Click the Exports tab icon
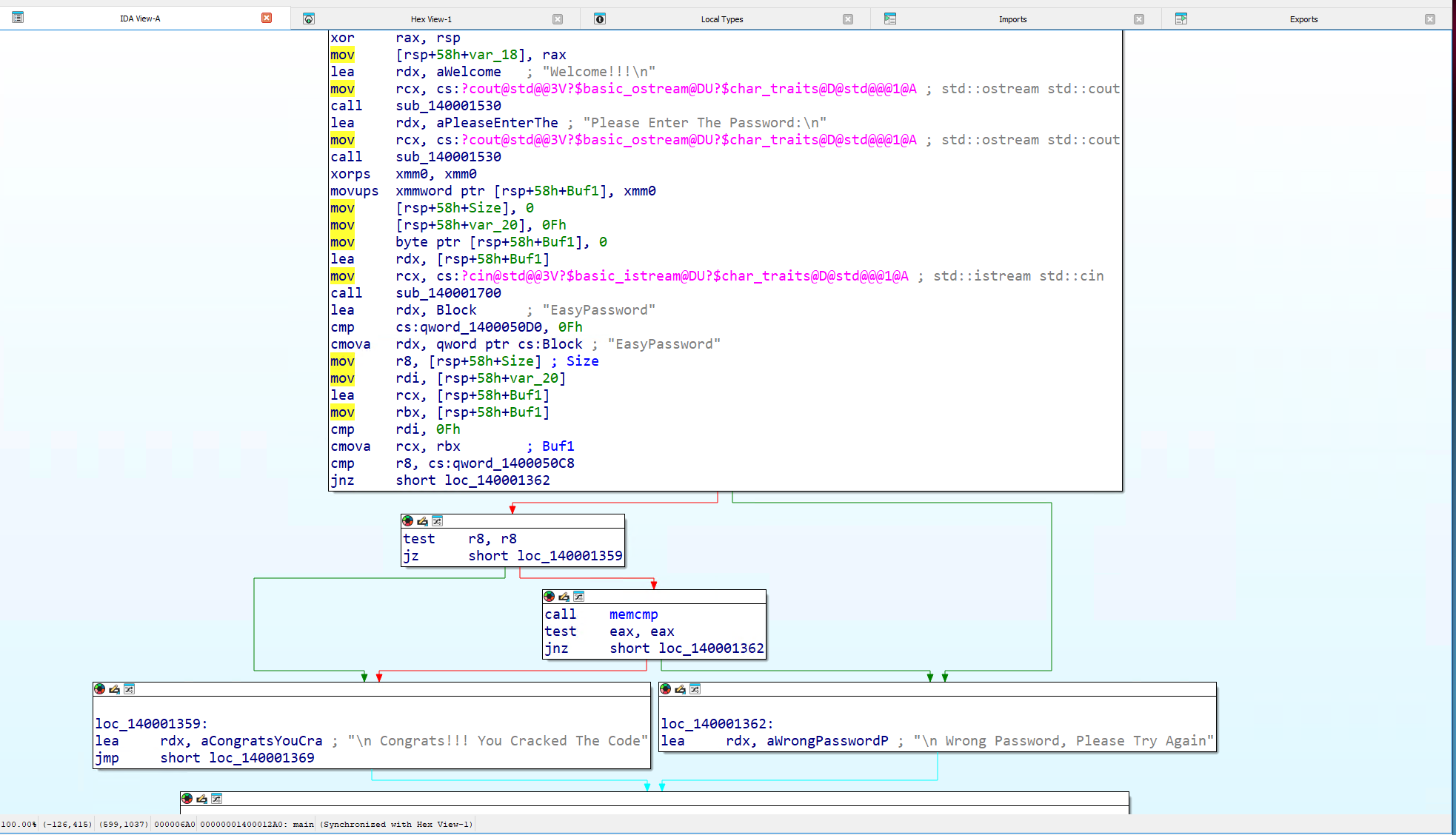Viewport: 1456px width, 835px height. pyautogui.click(x=1181, y=19)
